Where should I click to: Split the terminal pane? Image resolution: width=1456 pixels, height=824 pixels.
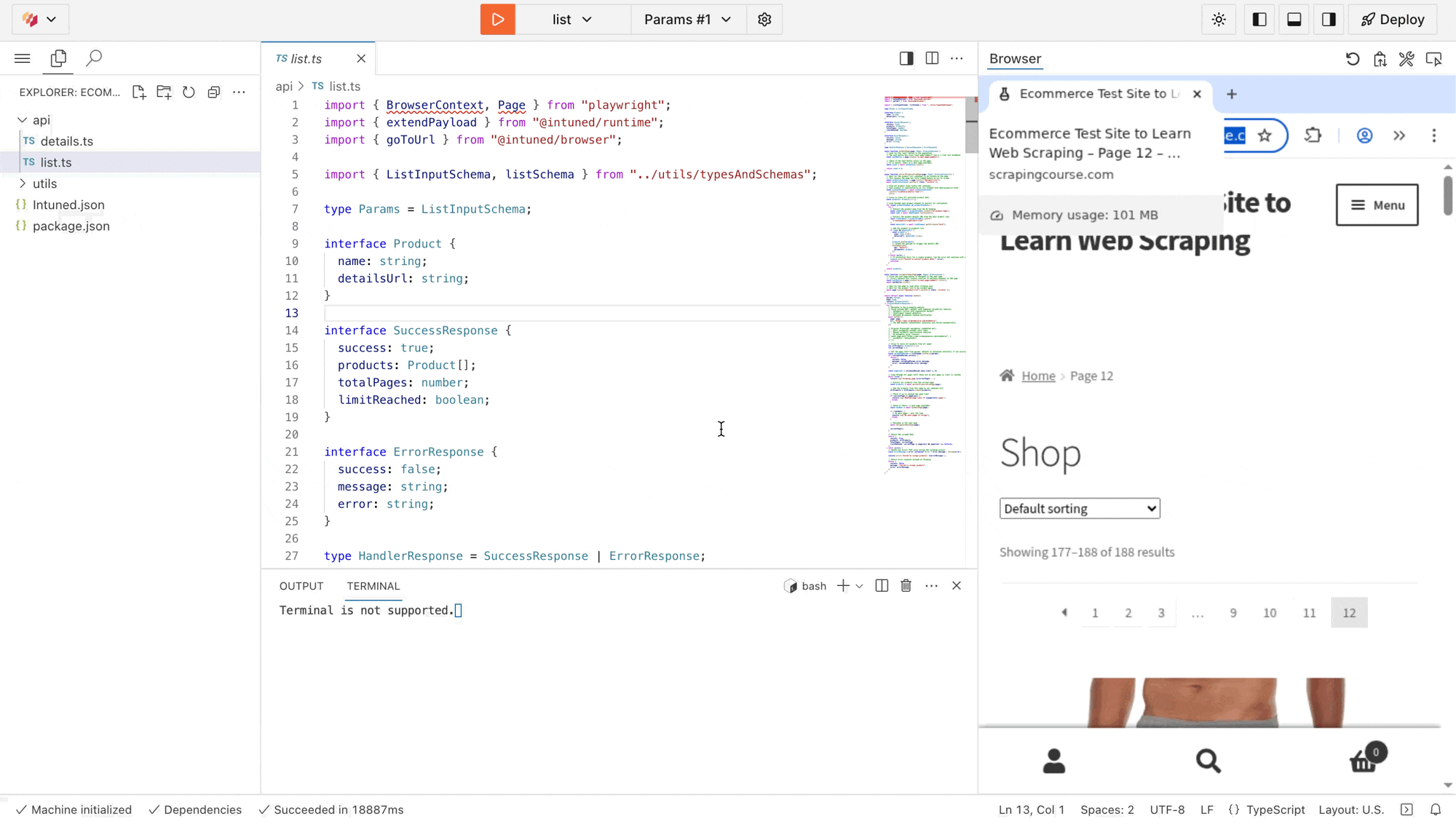[x=882, y=585]
